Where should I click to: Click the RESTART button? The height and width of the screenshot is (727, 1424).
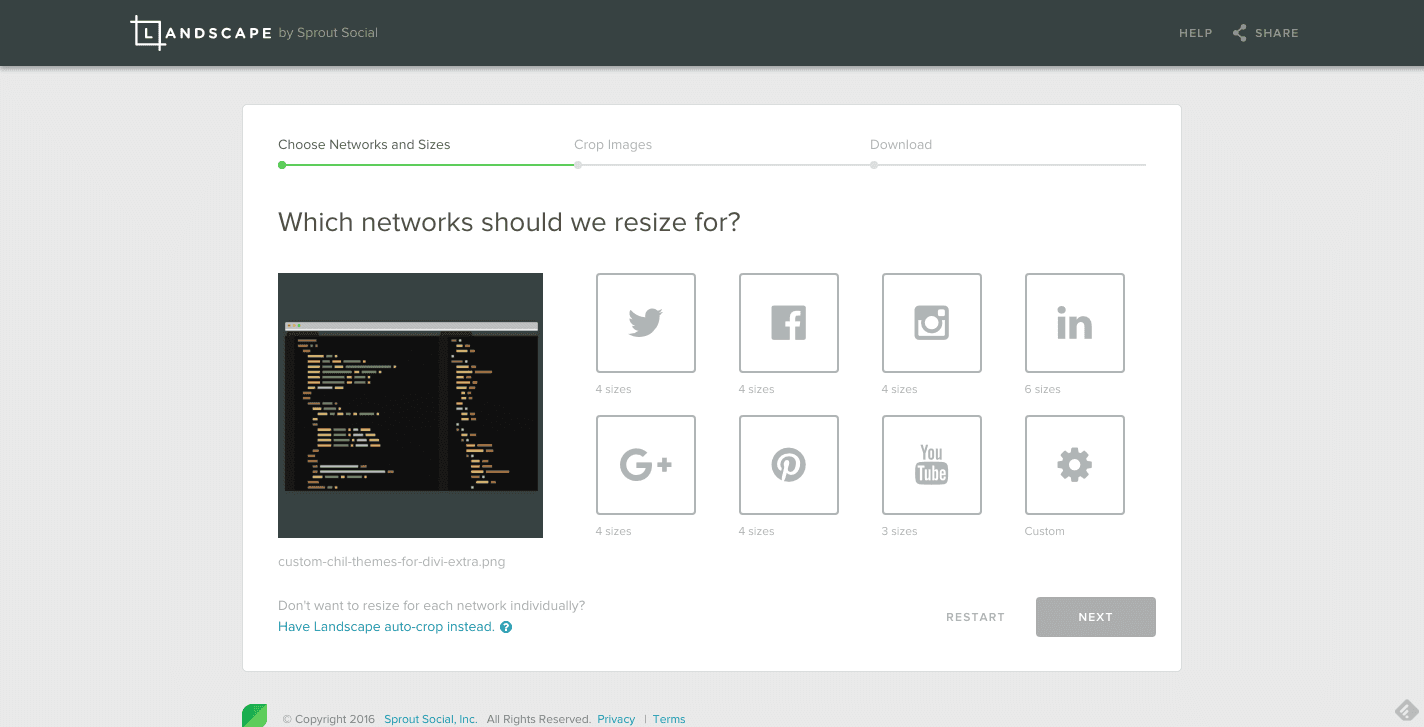tap(975, 617)
